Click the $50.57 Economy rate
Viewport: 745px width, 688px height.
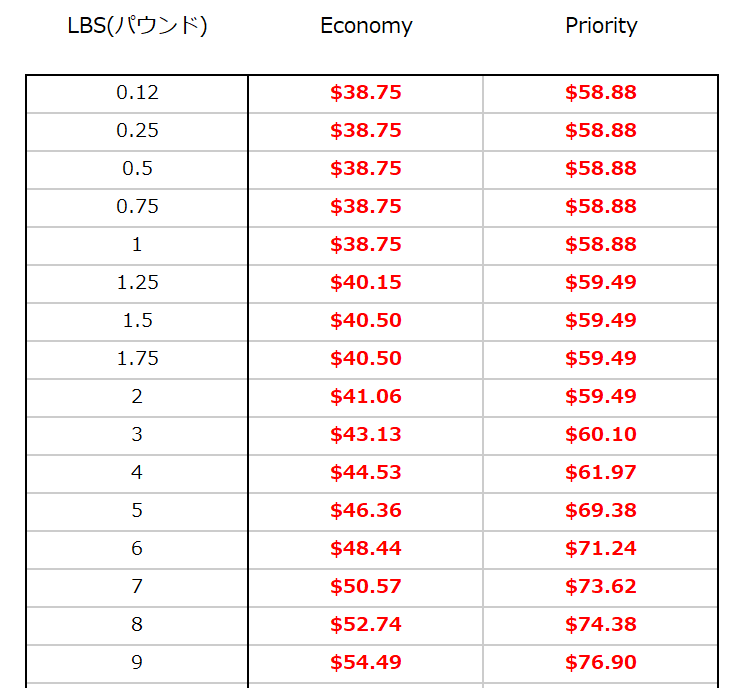[366, 586]
